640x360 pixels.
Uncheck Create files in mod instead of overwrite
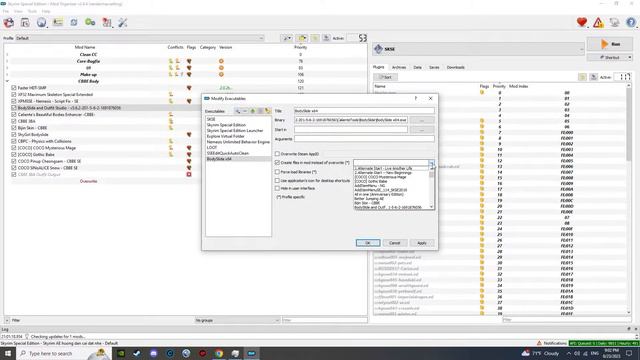click(277, 162)
